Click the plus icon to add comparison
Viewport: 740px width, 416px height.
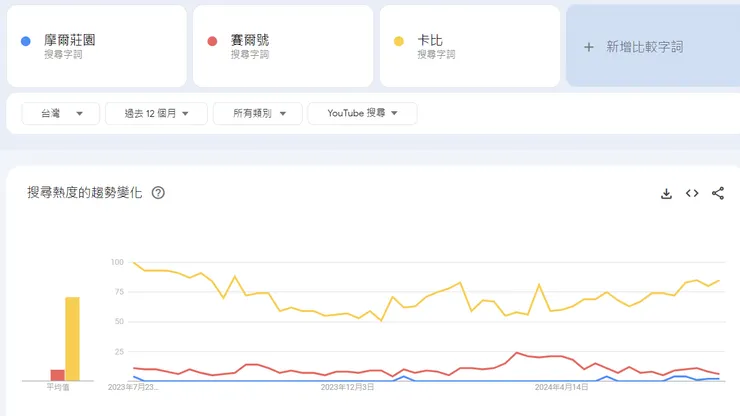[588, 47]
